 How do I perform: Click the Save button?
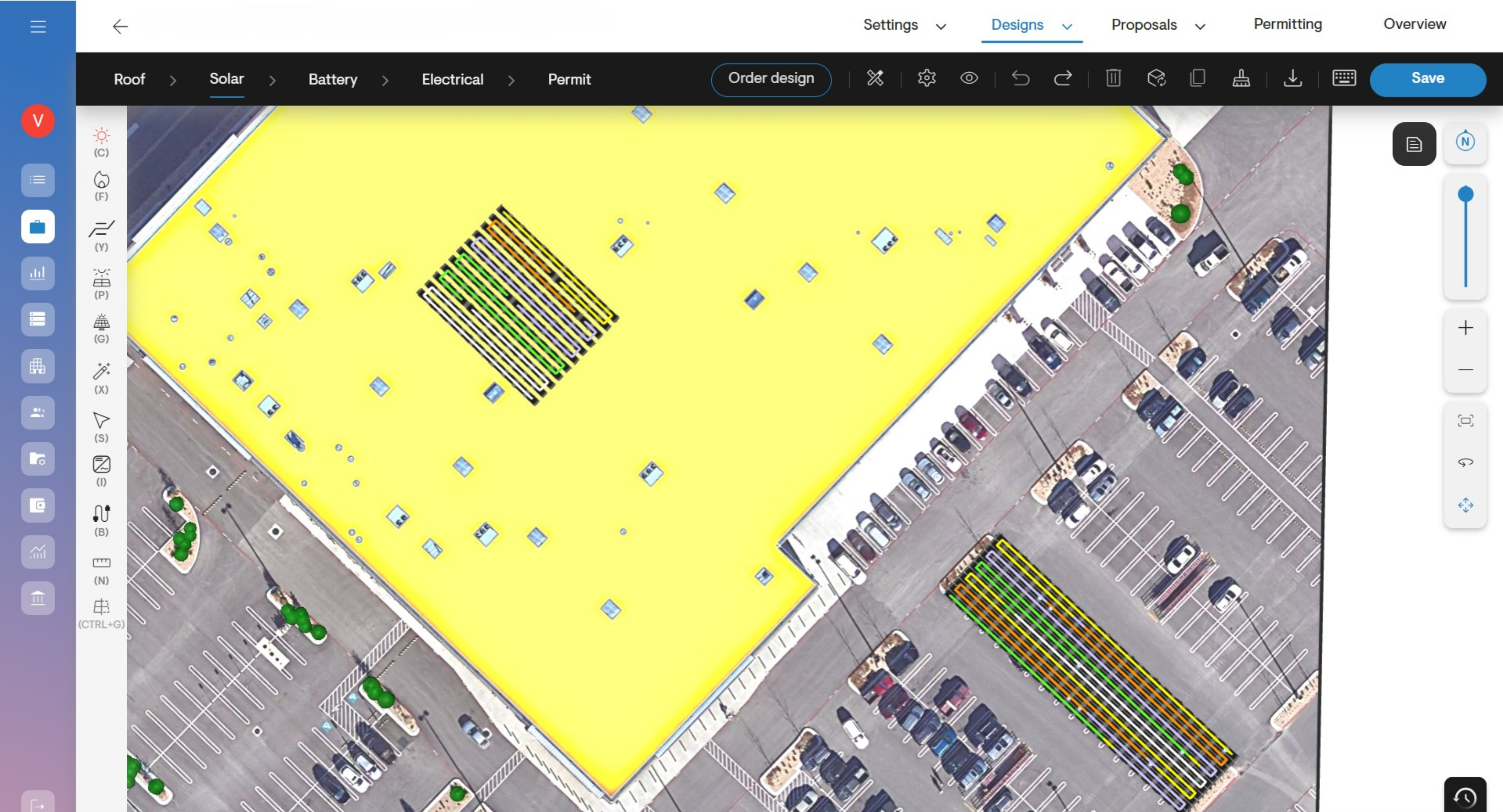pyautogui.click(x=1428, y=79)
